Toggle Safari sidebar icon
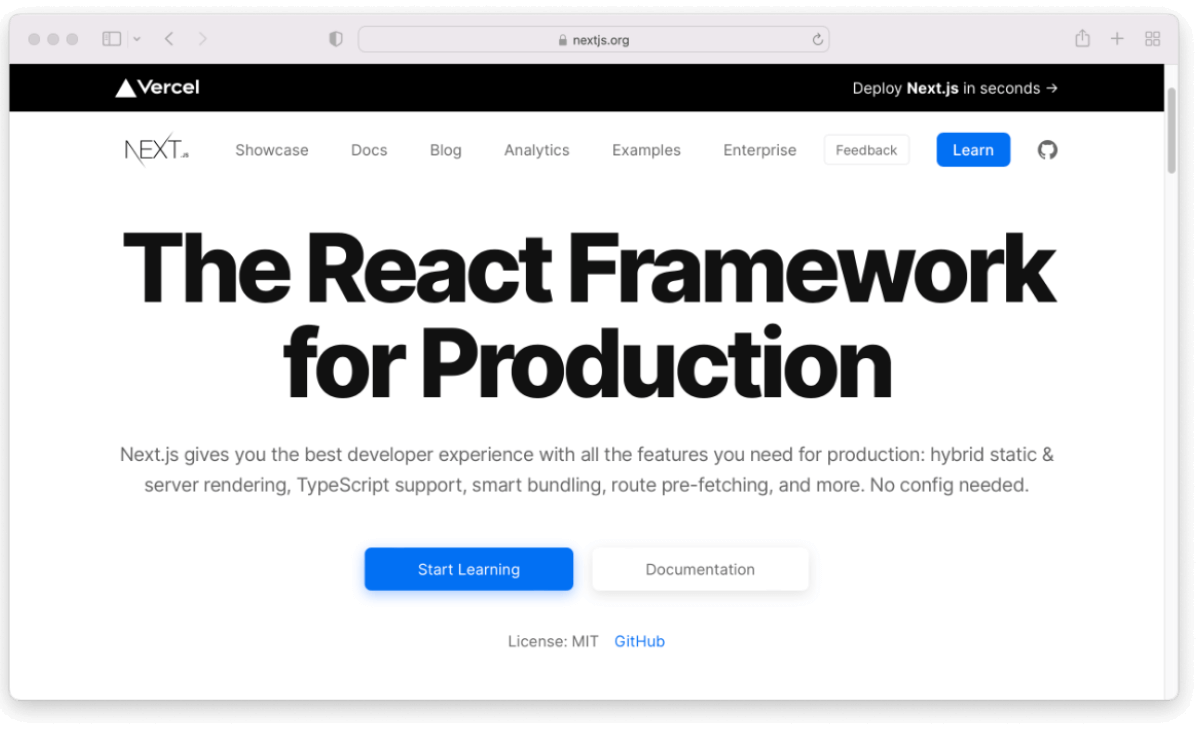 (112, 39)
